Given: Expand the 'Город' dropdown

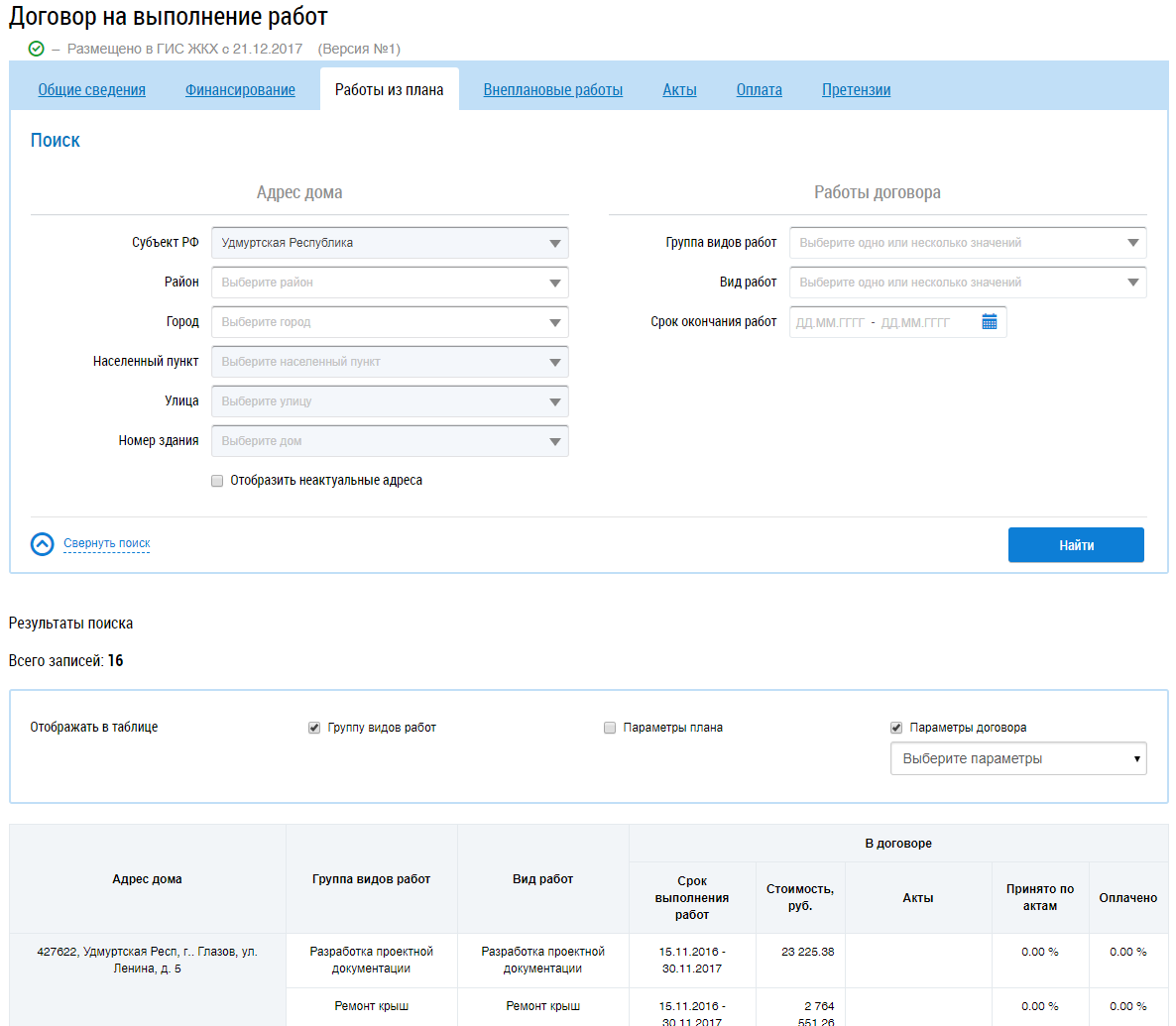Looking at the screenshot, I should [390, 322].
